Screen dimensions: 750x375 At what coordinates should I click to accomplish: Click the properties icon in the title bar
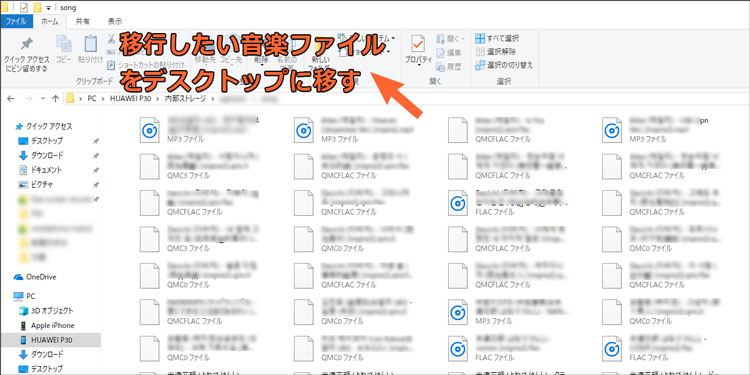point(24,7)
